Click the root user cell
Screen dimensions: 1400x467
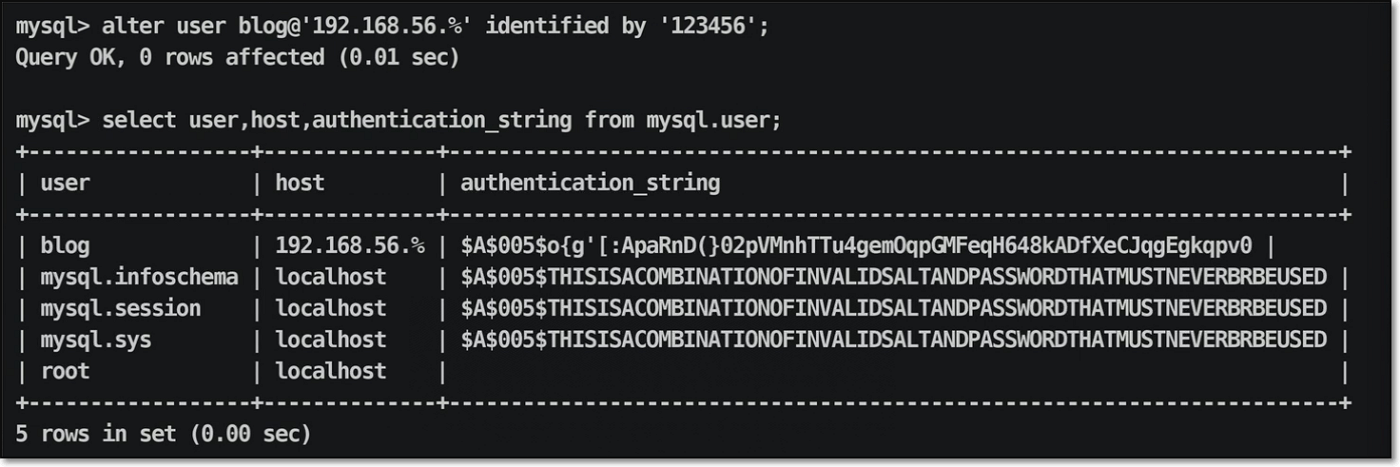point(65,371)
